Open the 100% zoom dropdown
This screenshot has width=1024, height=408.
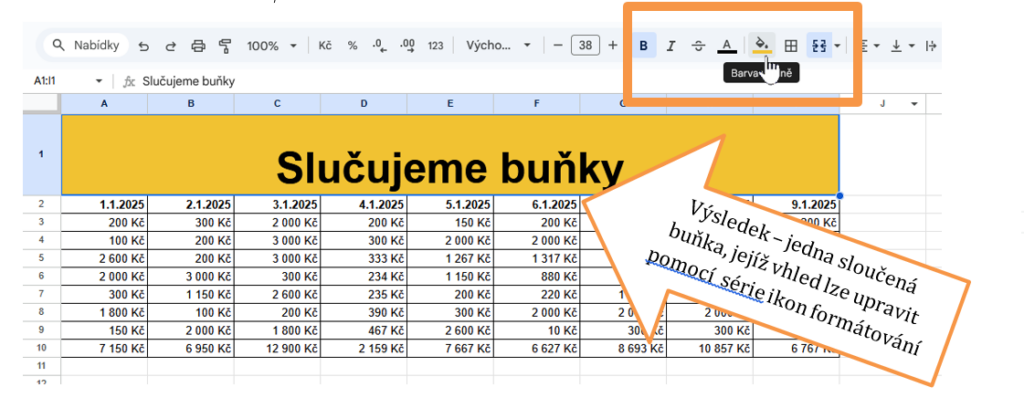[271, 46]
